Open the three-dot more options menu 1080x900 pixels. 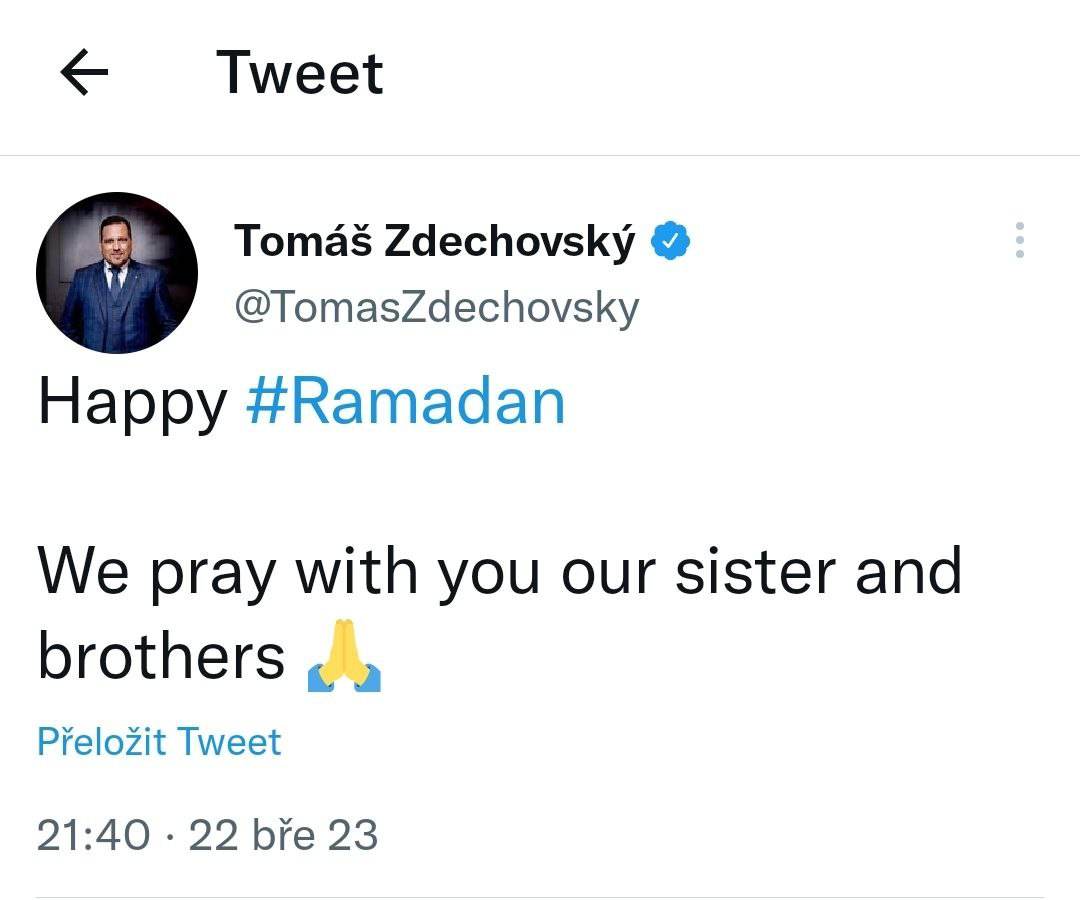tap(1019, 240)
